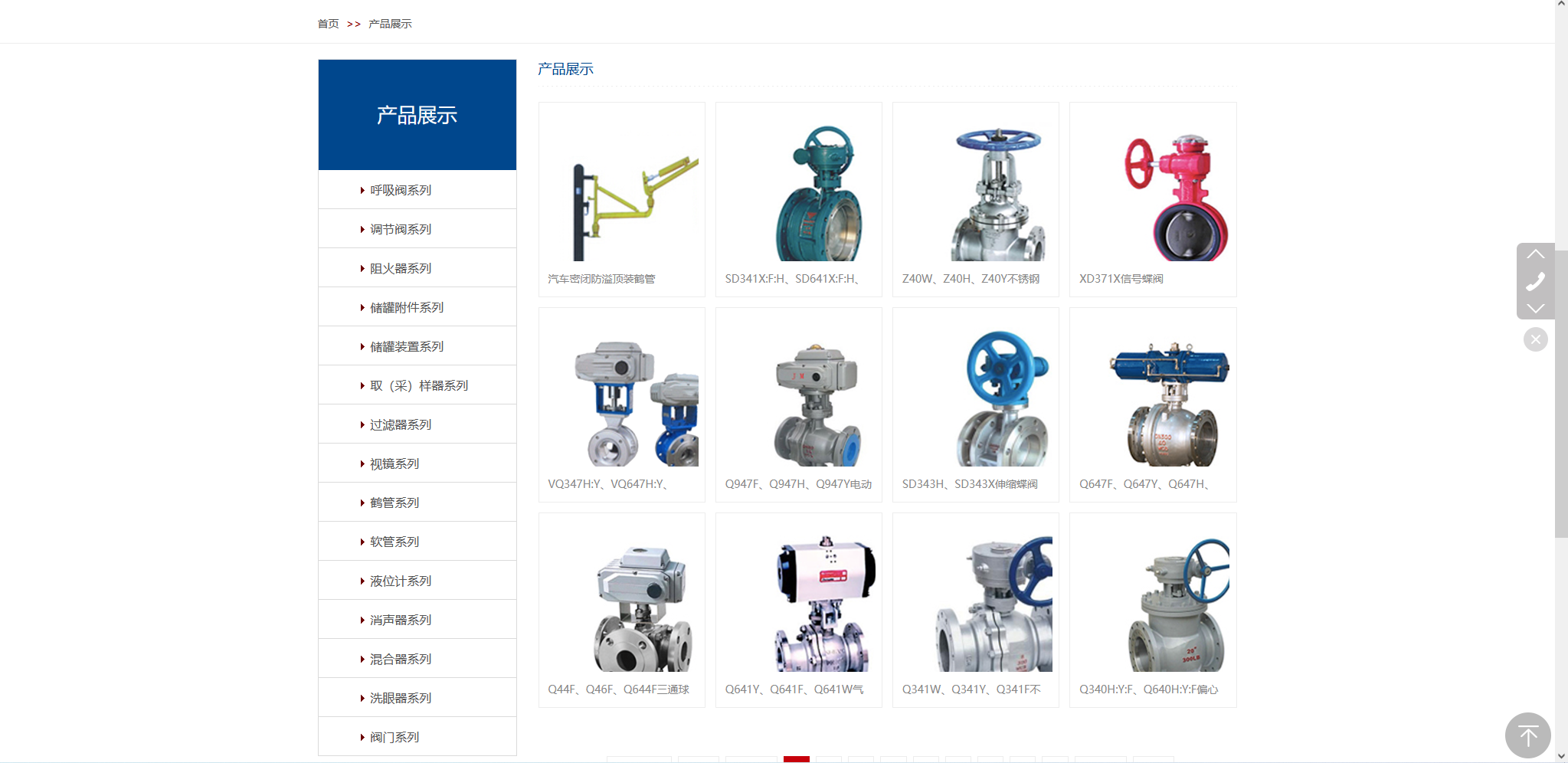Expand the 过滤器系列 category arrow
Viewport: 1568px width, 763px height.
(x=362, y=425)
